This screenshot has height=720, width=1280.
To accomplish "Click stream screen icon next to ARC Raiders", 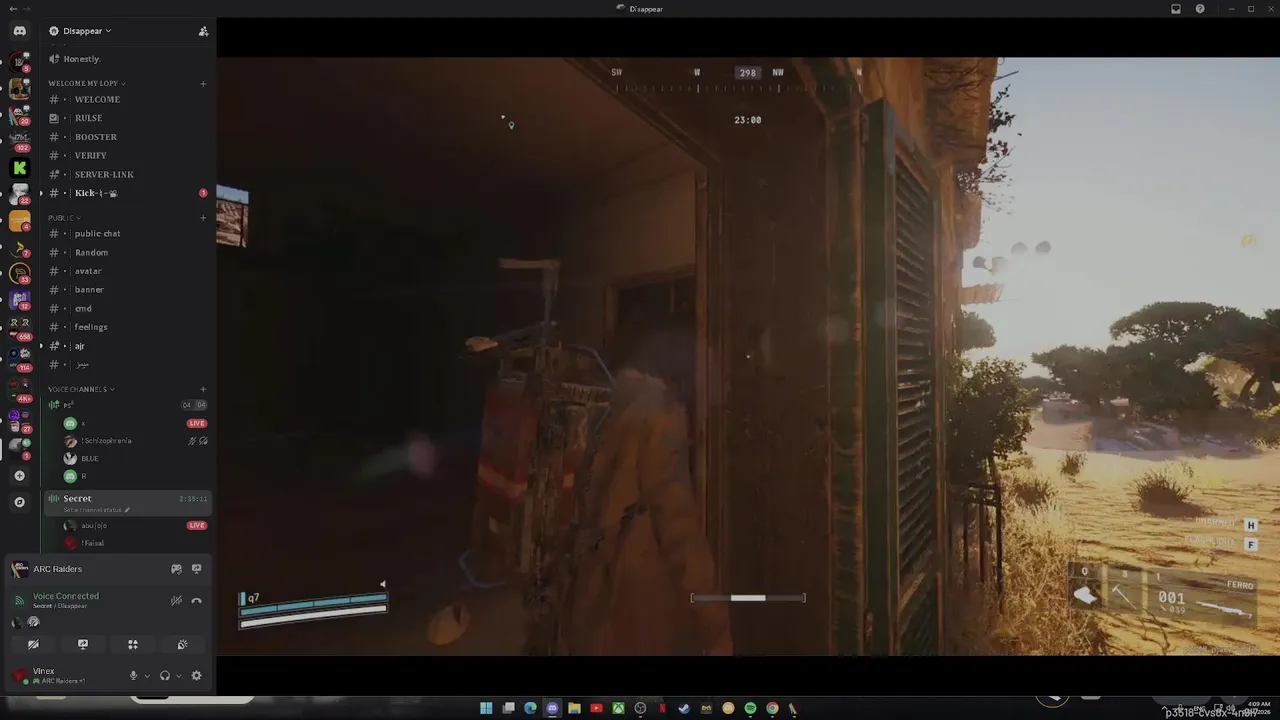I will 196,569.
